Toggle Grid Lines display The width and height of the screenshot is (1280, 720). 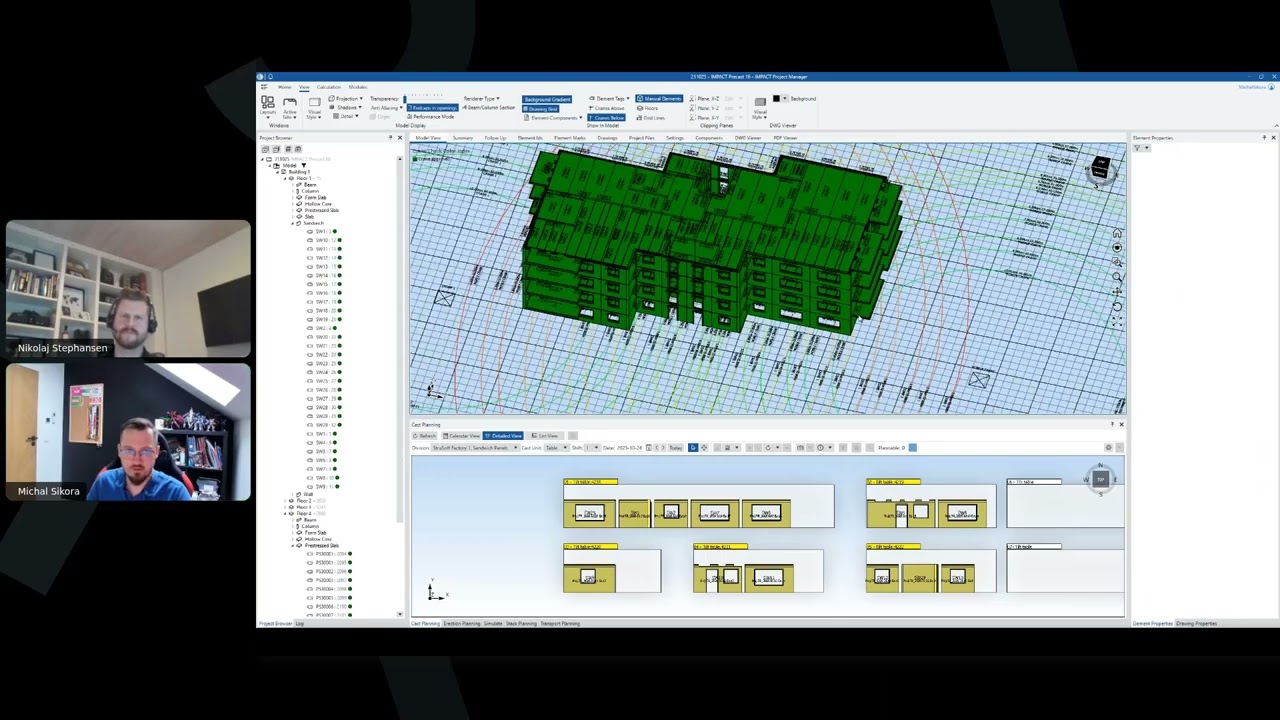(650, 117)
